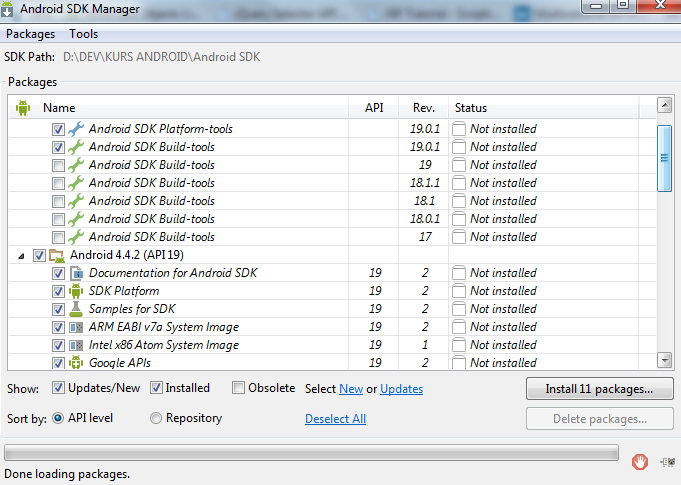Click the wrench icon for Build-tools rev 18.1.1

click(x=76, y=183)
